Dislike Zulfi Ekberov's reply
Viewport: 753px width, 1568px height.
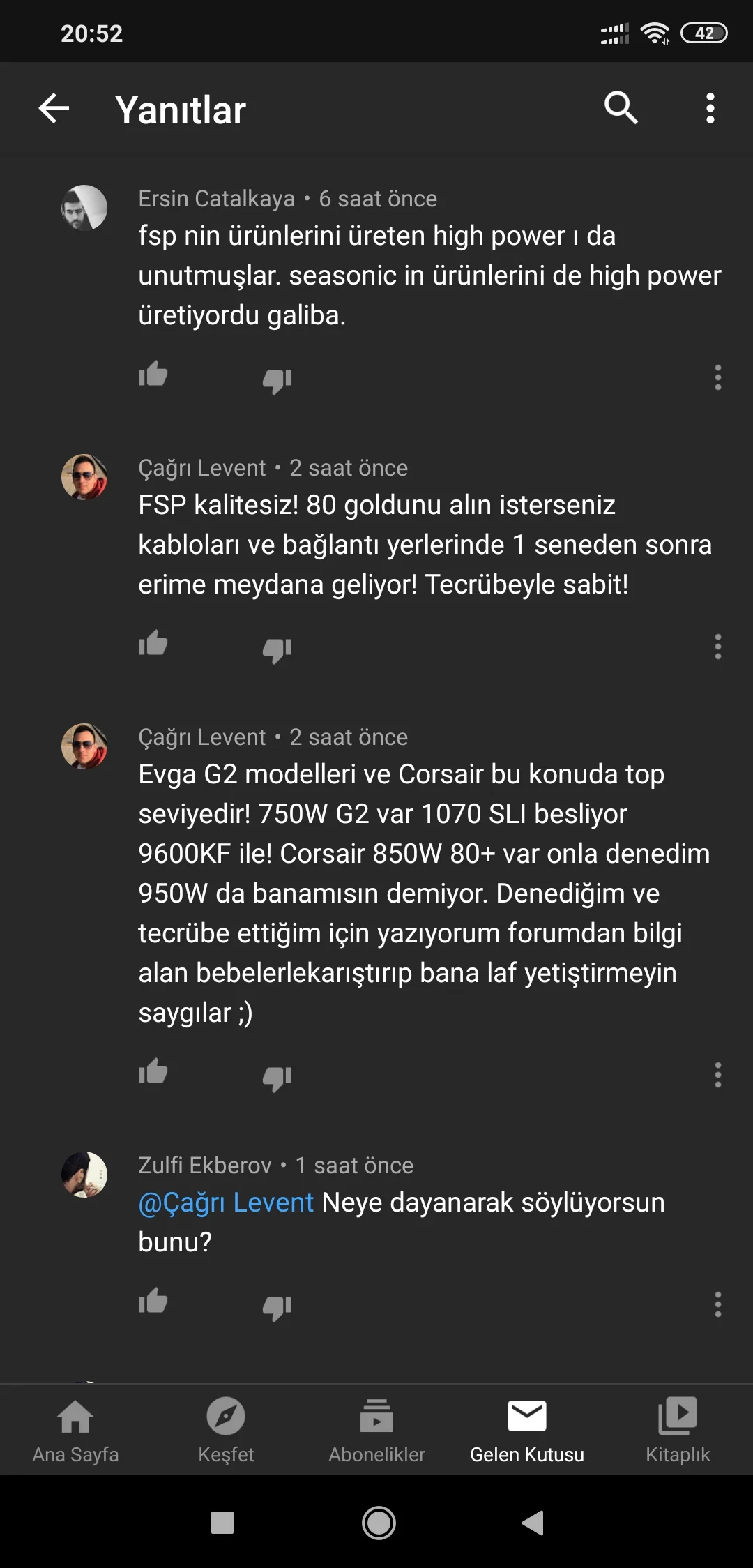point(277,1307)
